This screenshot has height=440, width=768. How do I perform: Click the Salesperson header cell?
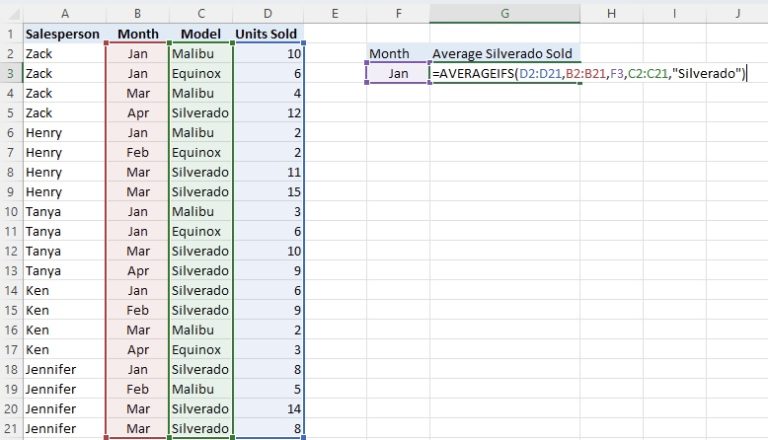point(63,34)
